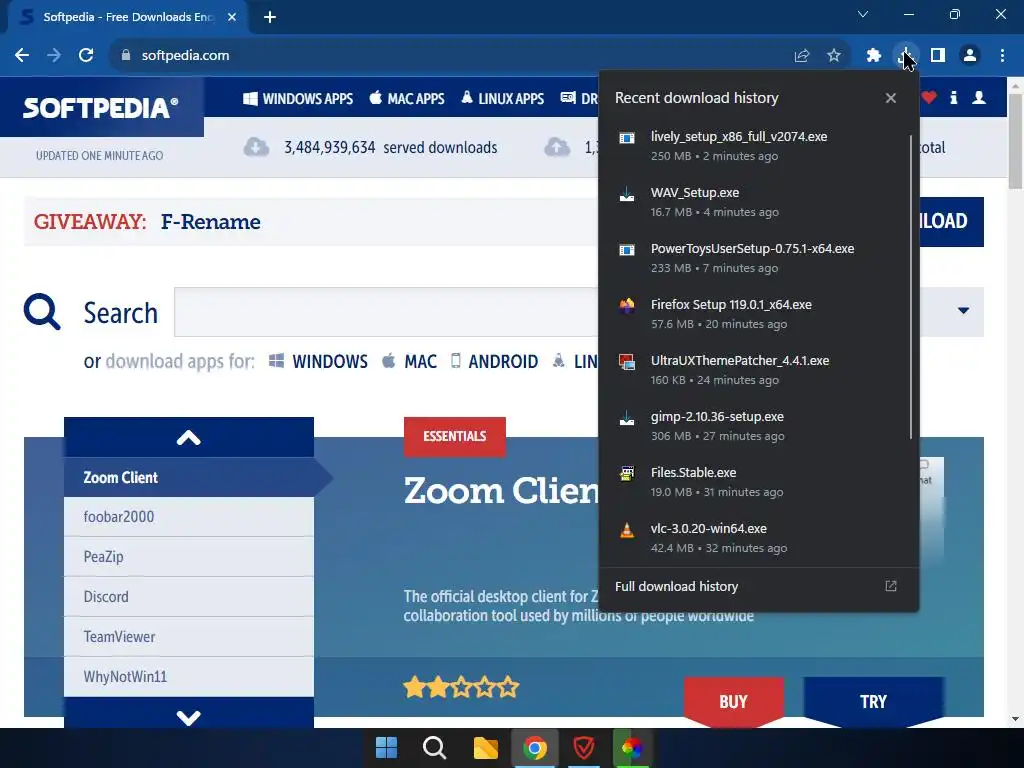Close the Recent download history popup
1024x768 pixels.
891,98
